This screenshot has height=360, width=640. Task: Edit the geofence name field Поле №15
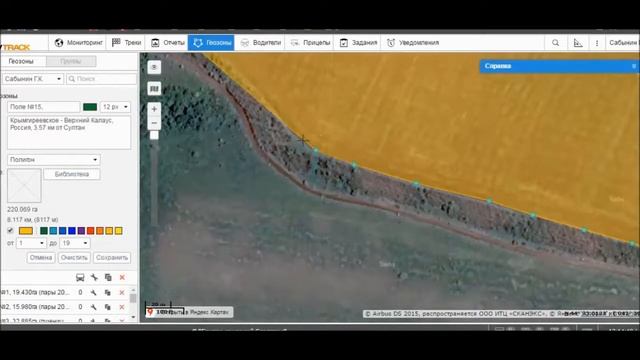pos(44,107)
